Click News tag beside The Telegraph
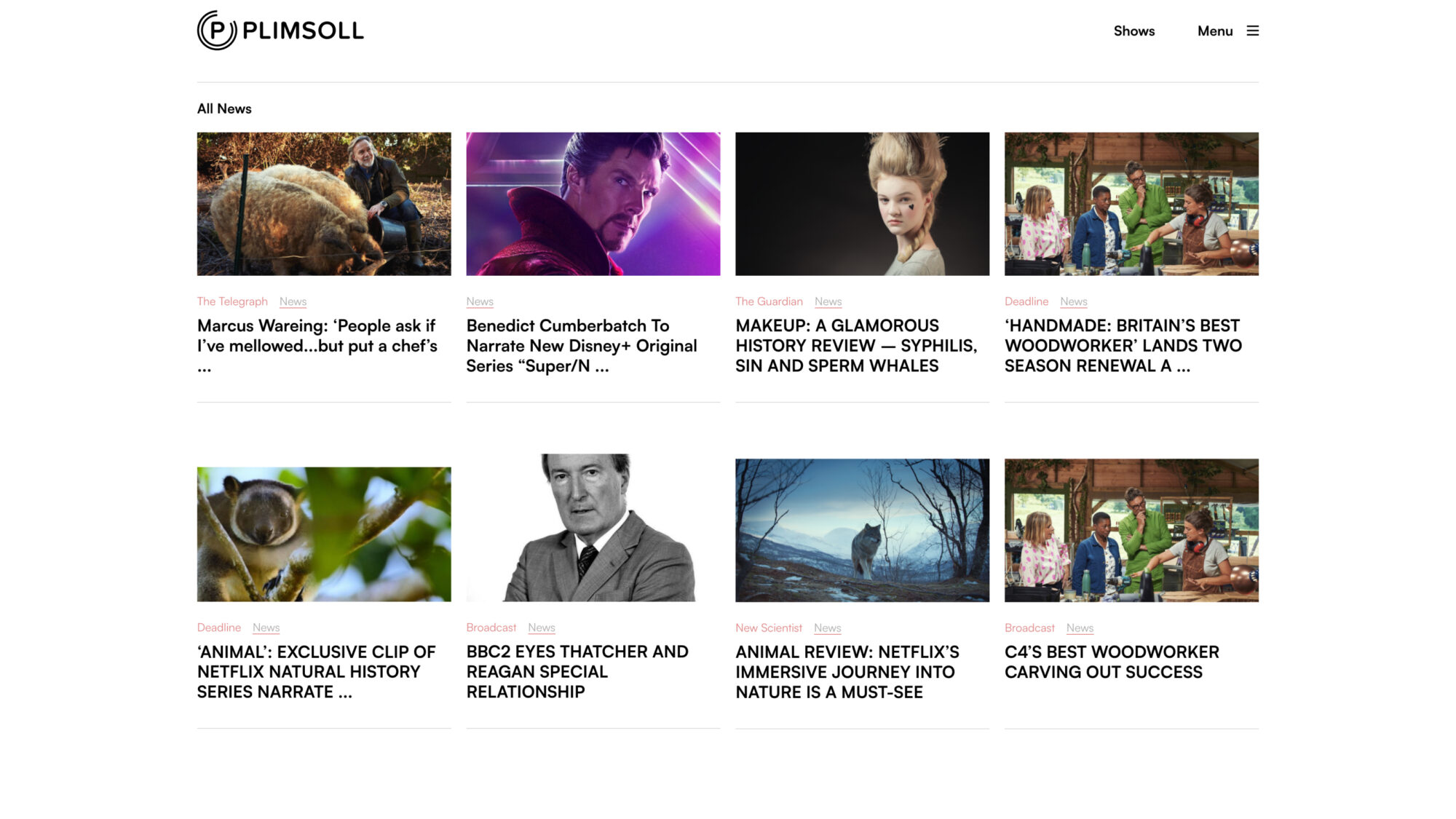This screenshot has width=1456, height=819. coord(293,301)
